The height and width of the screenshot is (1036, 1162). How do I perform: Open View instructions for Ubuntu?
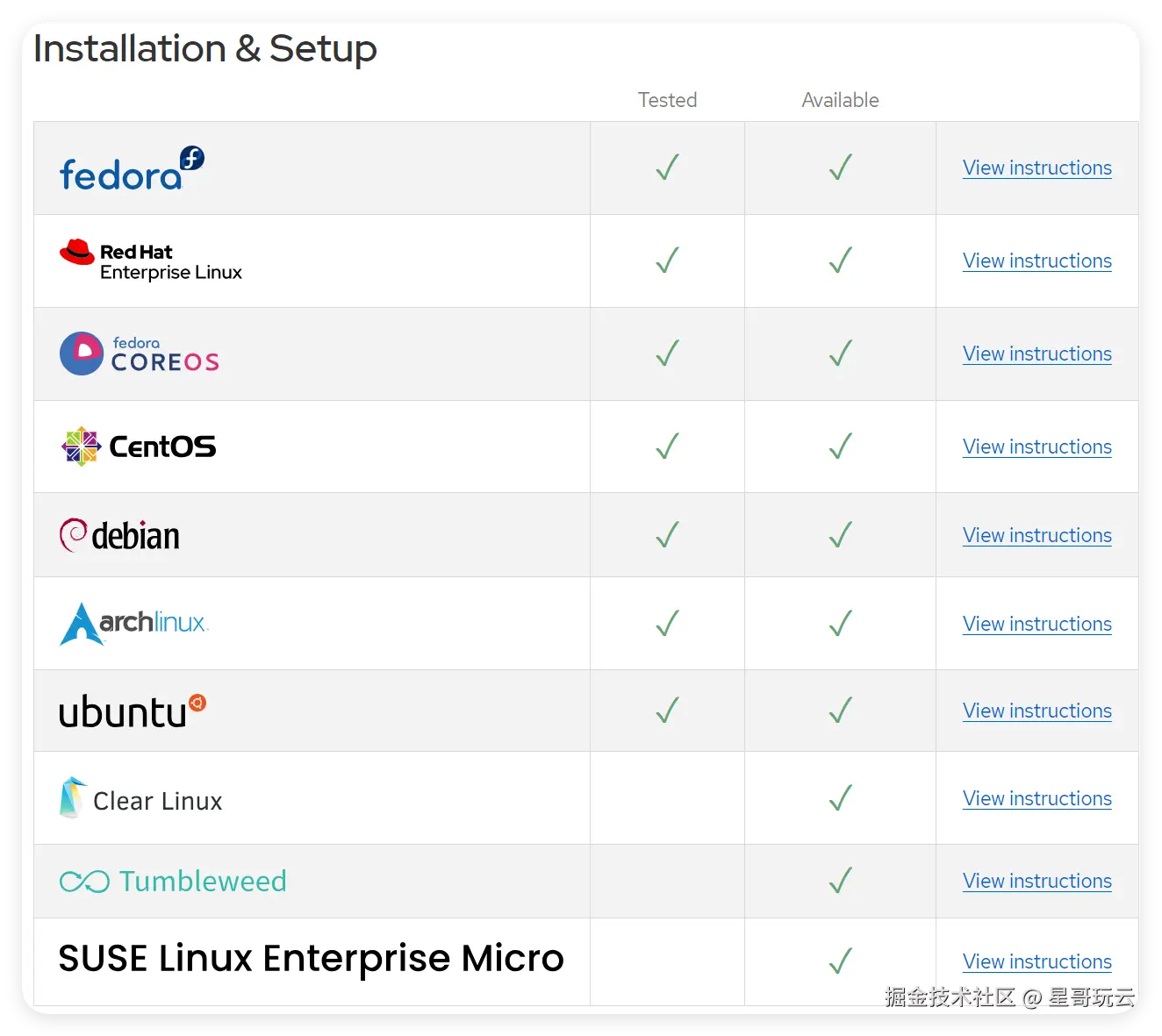click(1036, 711)
